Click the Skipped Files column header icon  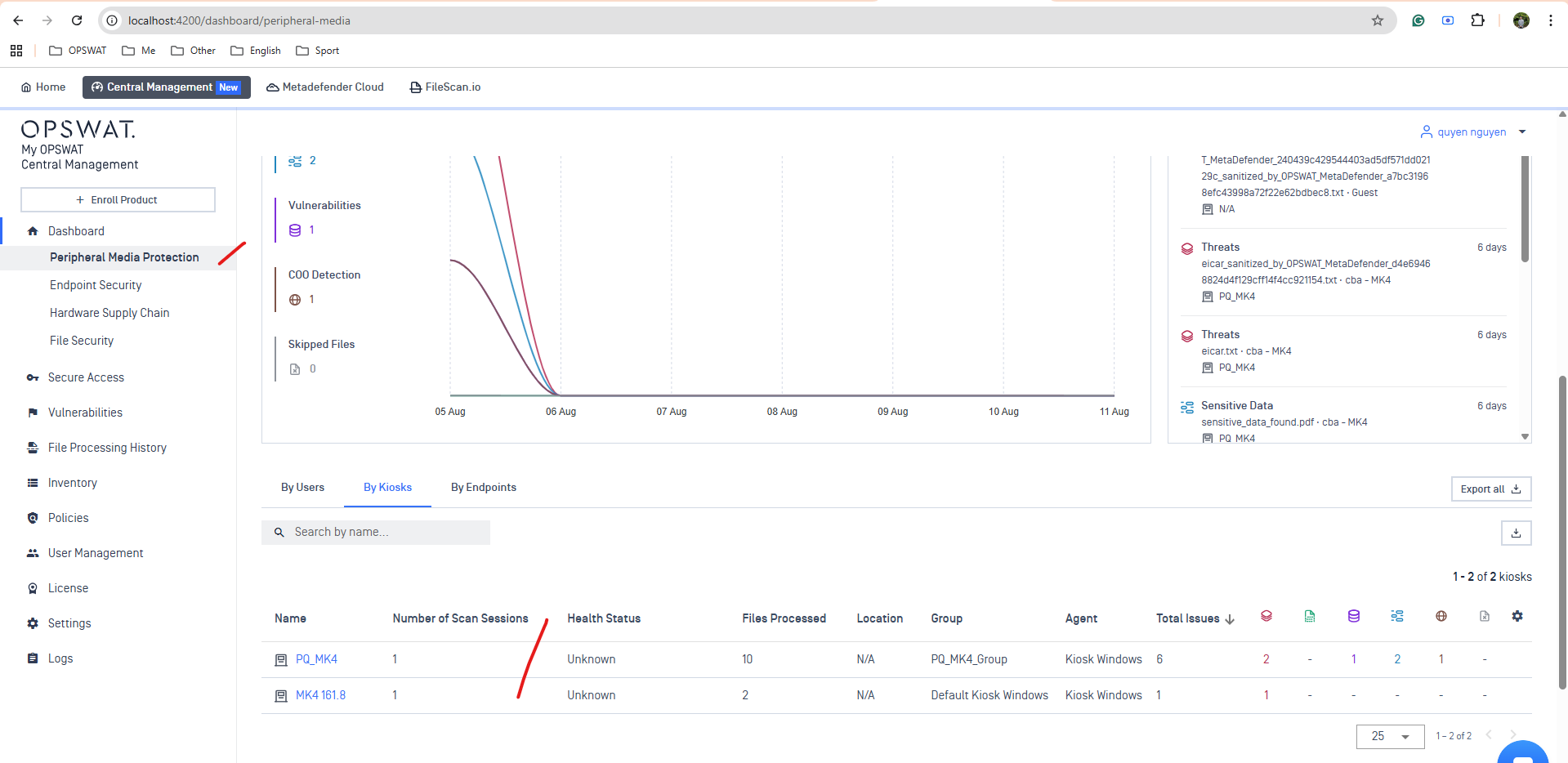click(1485, 616)
